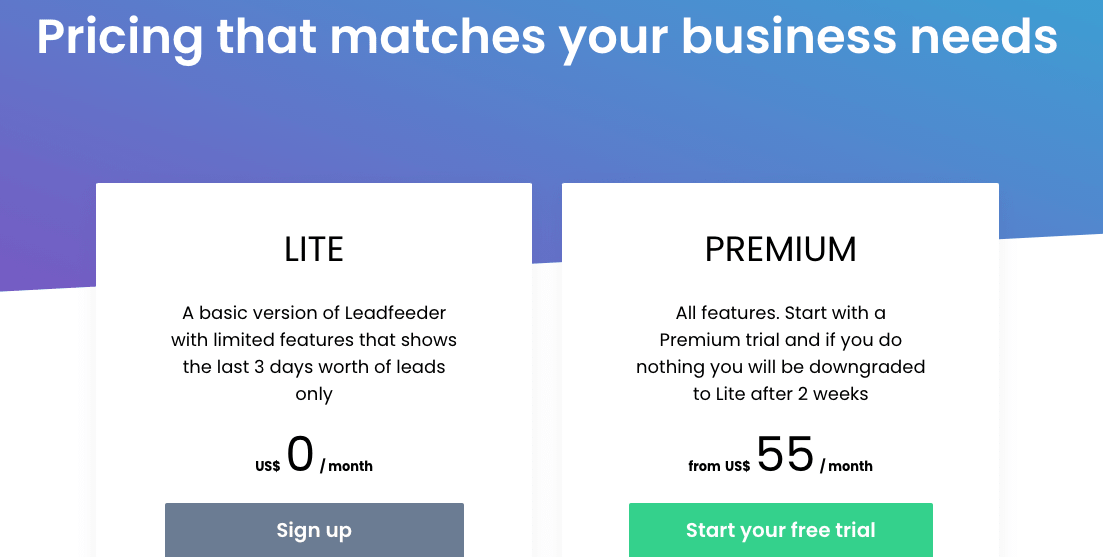Click the word "Pricing" in the headline
The width and height of the screenshot is (1103, 557).
point(120,36)
